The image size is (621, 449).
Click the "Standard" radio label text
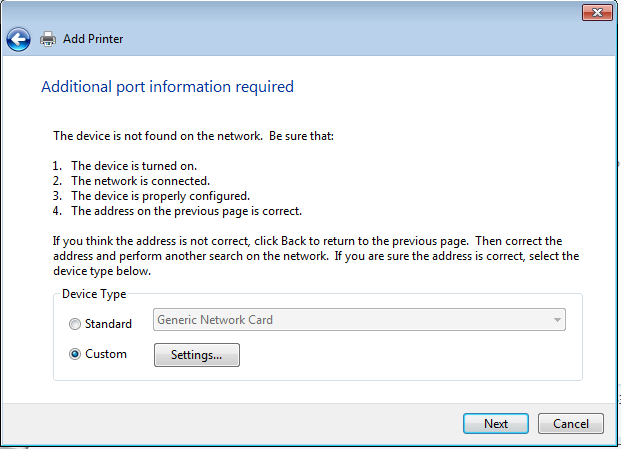tap(108, 324)
